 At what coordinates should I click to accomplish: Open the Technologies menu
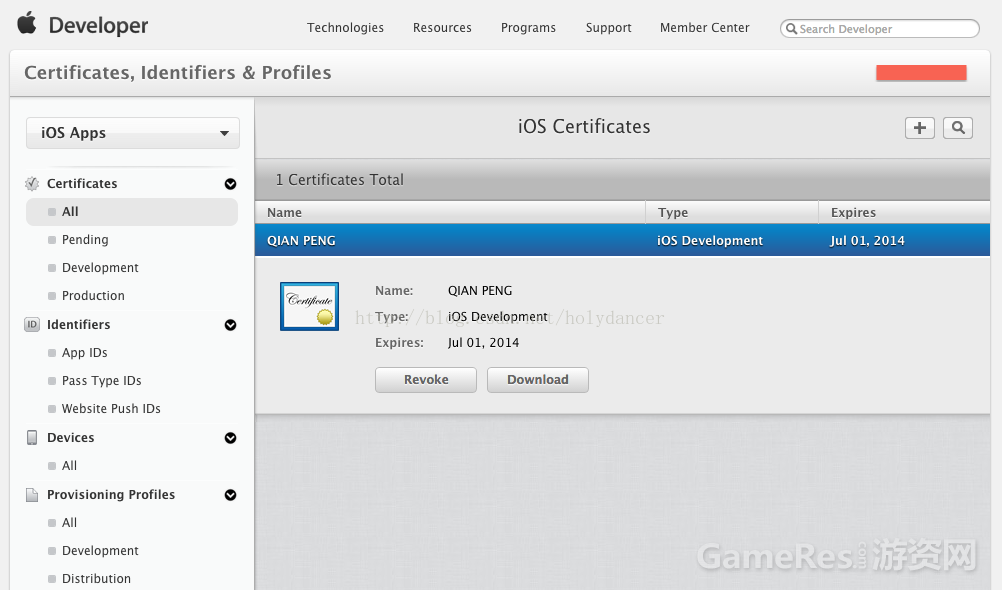click(345, 27)
